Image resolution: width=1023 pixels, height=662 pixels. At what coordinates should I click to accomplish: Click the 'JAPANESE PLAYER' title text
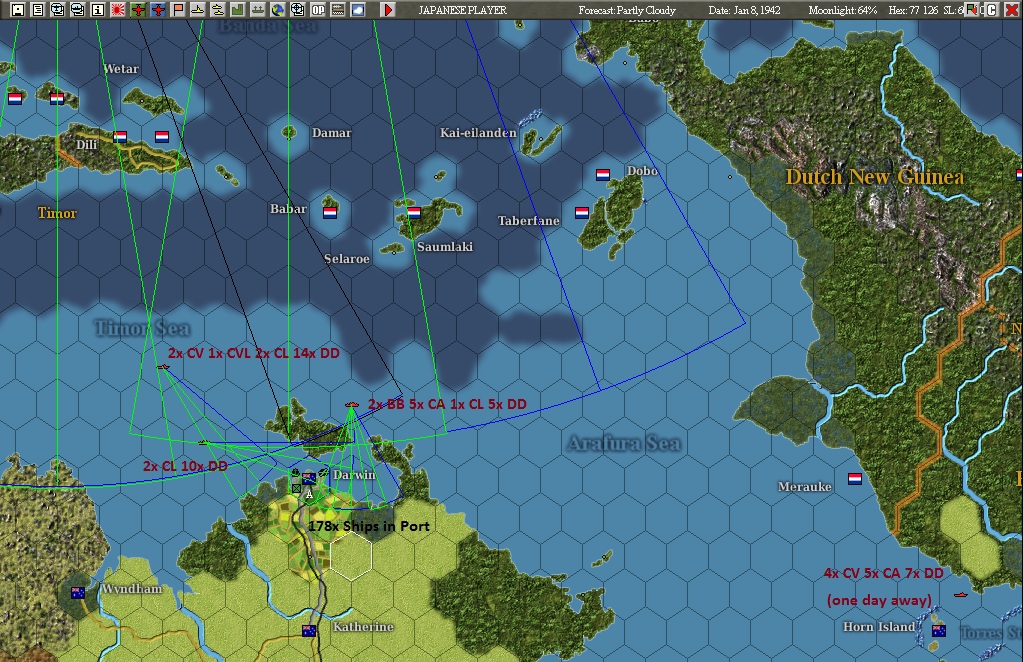(x=463, y=10)
